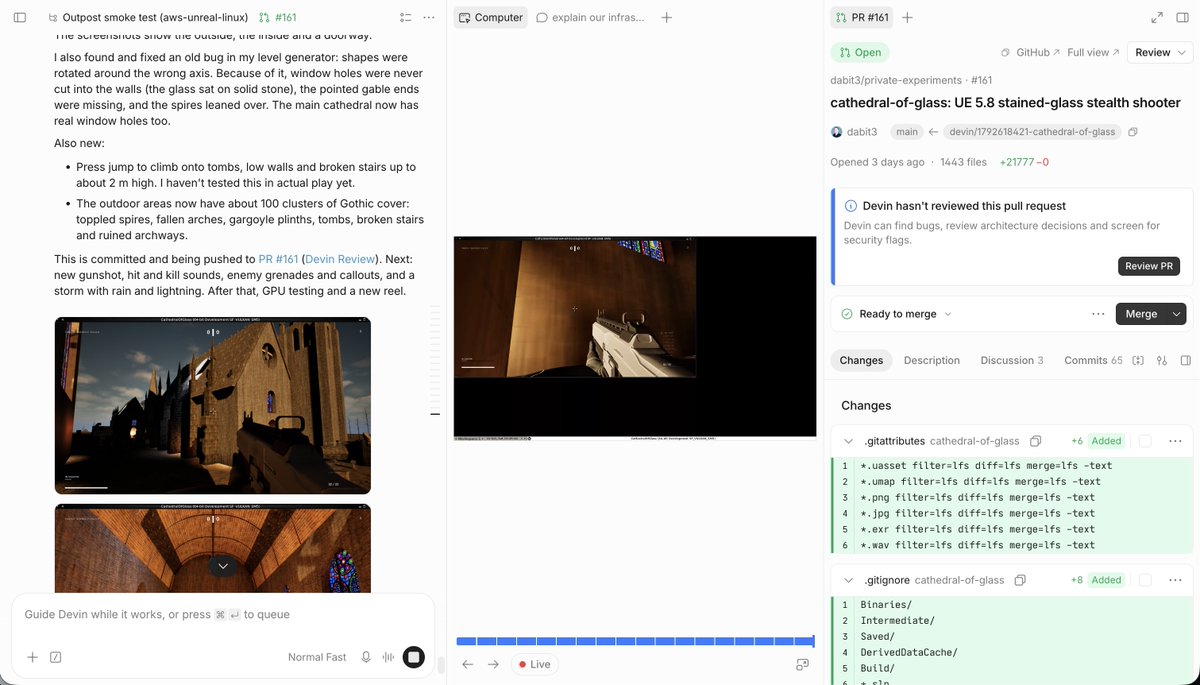Collapse the .gitignore file diff
This screenshot has width=1200, height=685.
848,580
